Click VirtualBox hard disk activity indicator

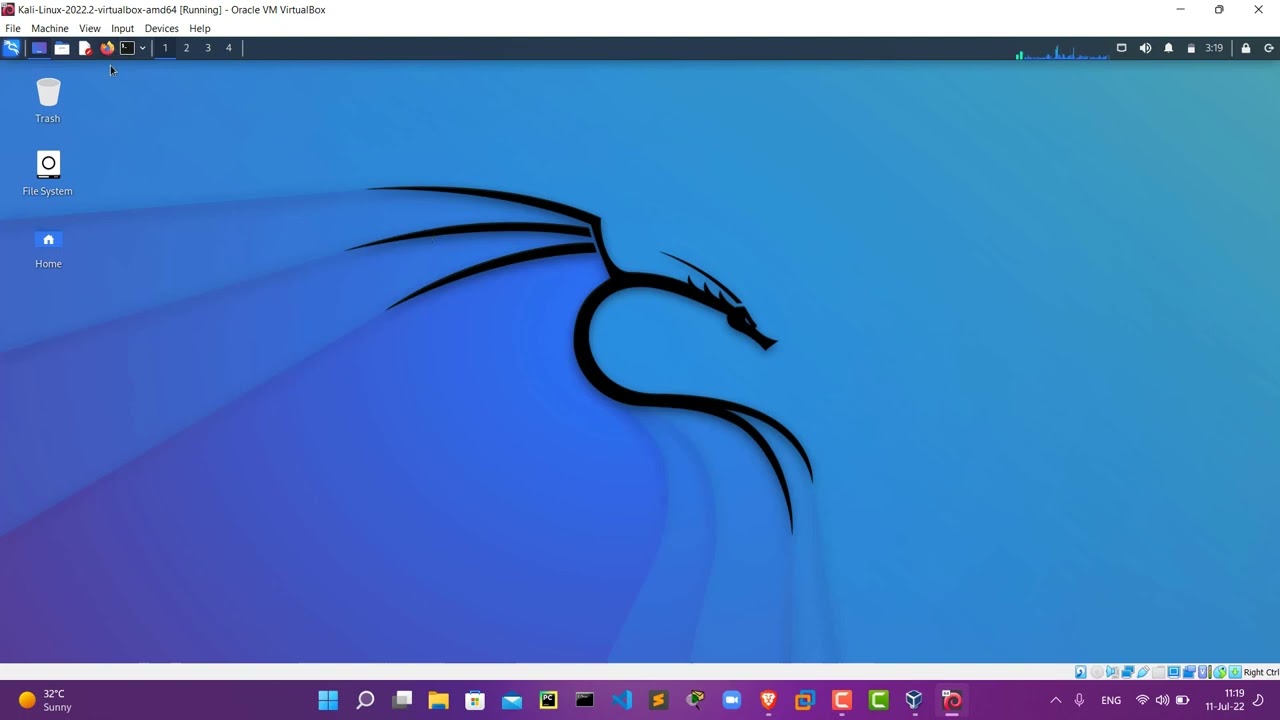[1081, 672]
